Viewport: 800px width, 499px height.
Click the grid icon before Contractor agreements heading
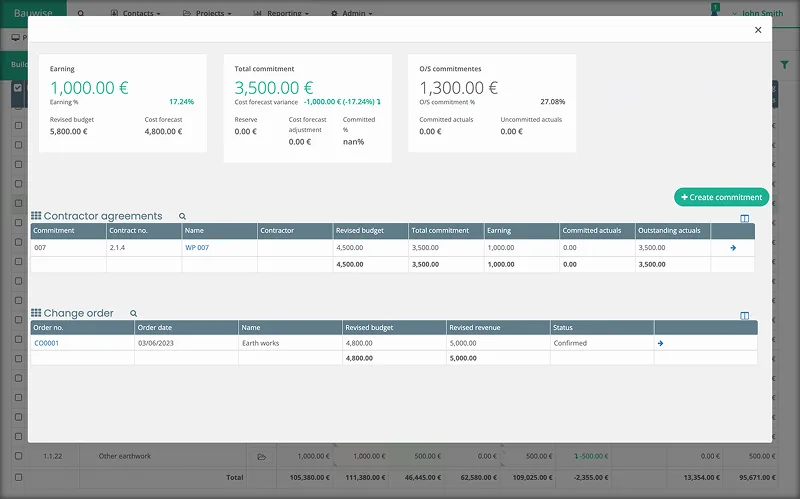tap(36, 216)
